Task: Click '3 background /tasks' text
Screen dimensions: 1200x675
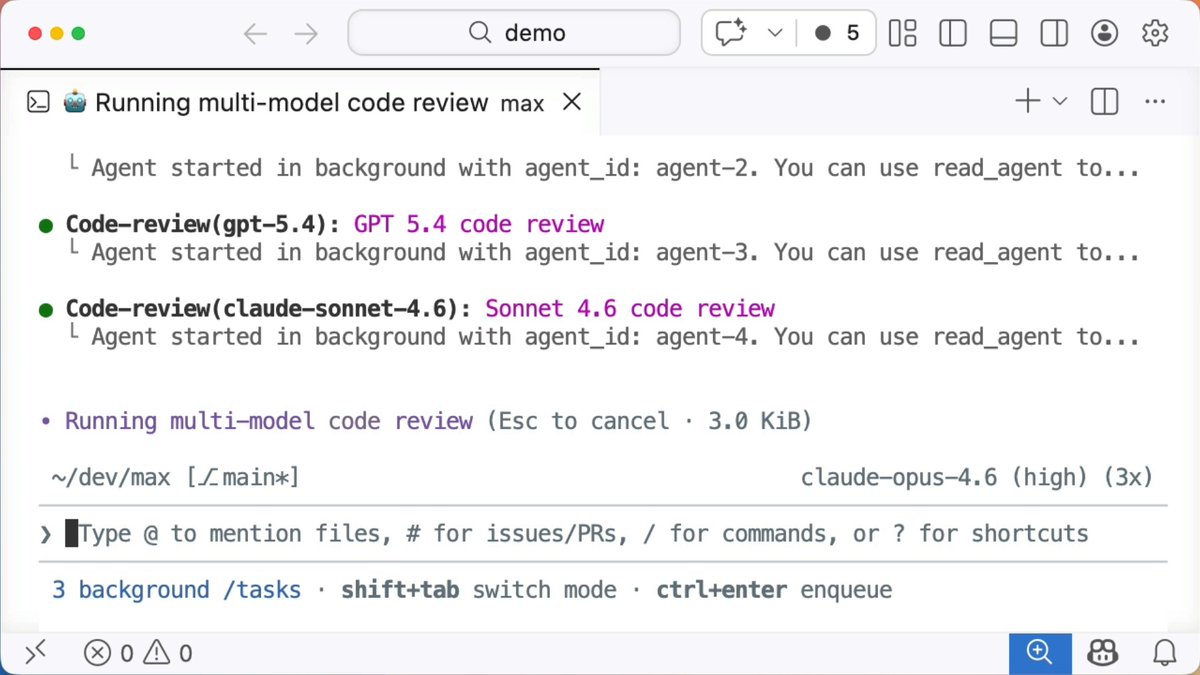Action: [x=176, y=590]
